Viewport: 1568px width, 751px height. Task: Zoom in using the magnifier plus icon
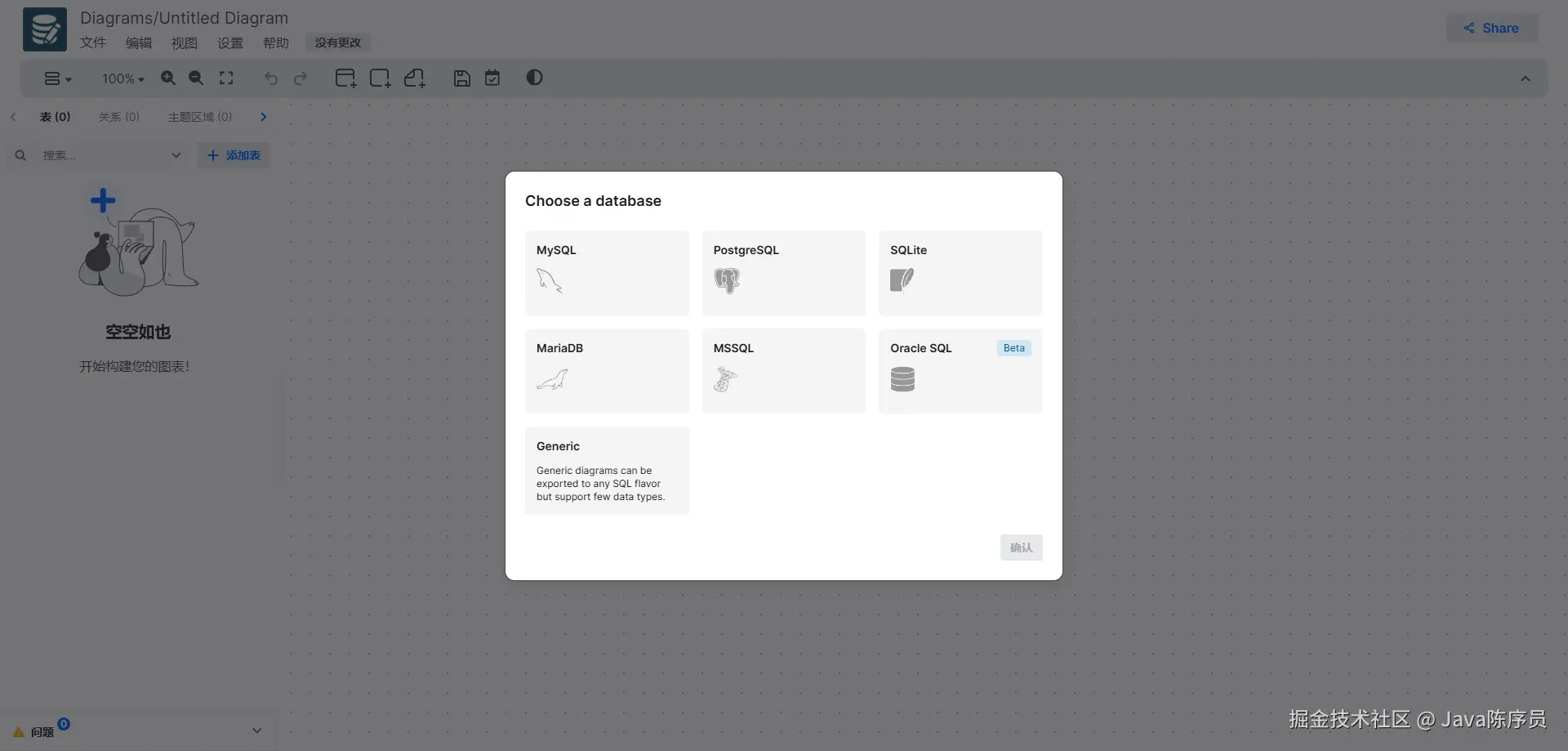click(168, 78)
